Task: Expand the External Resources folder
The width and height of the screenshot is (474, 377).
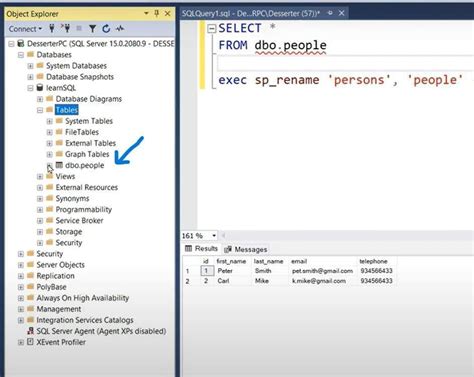Action: pos(40,187)
